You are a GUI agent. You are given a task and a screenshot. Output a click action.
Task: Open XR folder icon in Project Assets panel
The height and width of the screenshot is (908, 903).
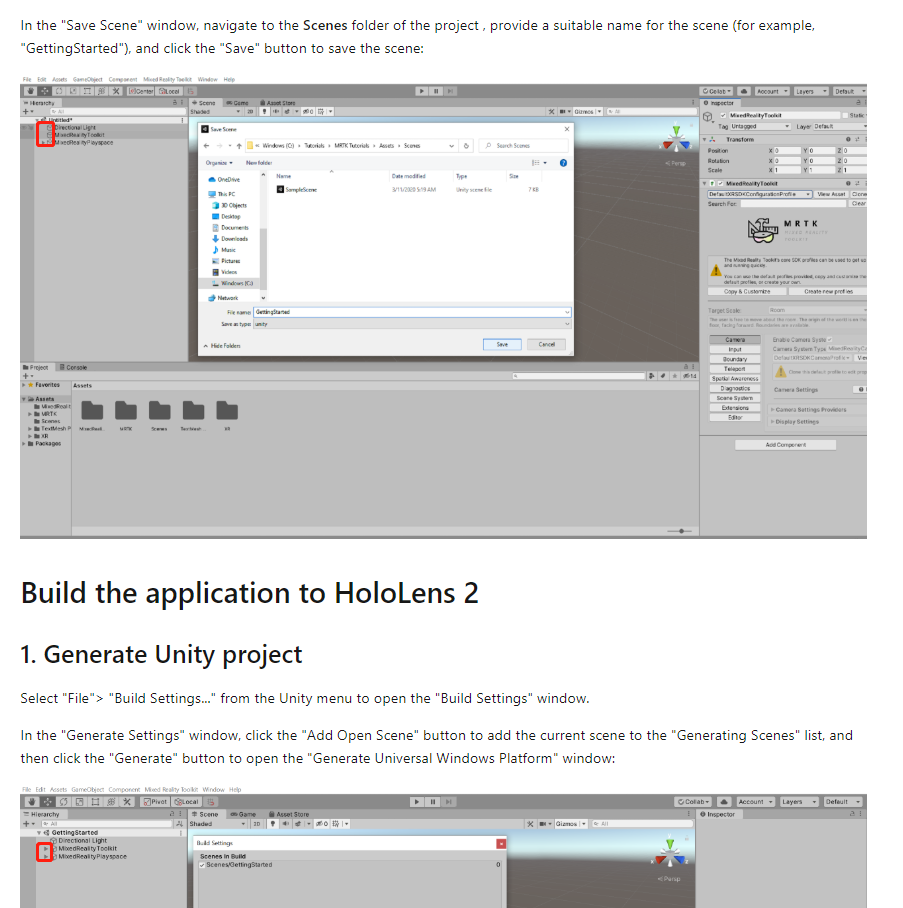(227, 411)
